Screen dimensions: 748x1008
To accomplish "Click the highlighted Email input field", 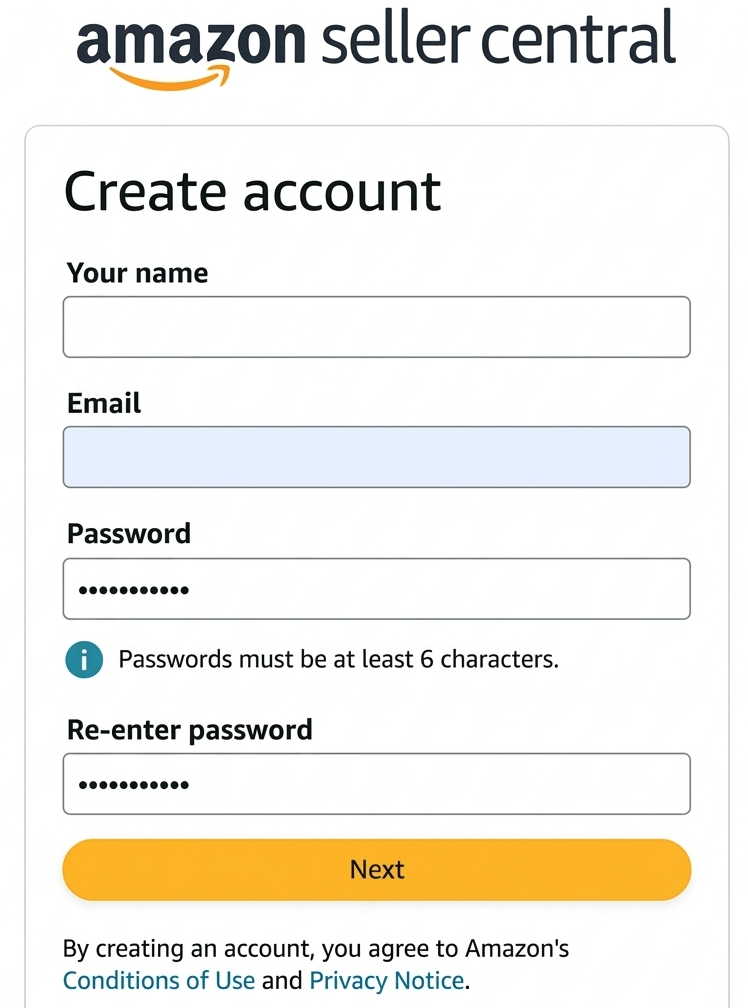I will click(376, 457).
